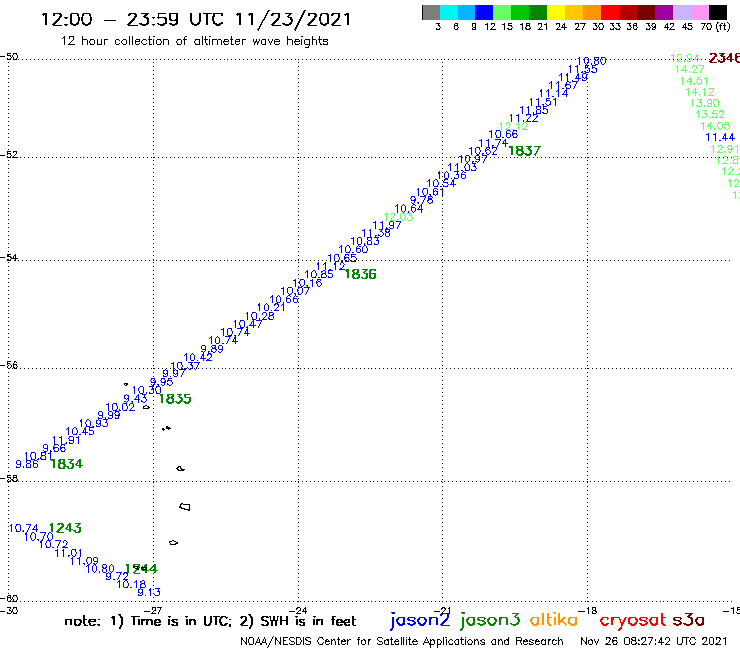
Task: Click the purple swatch in the color legend
Action: 663,12
